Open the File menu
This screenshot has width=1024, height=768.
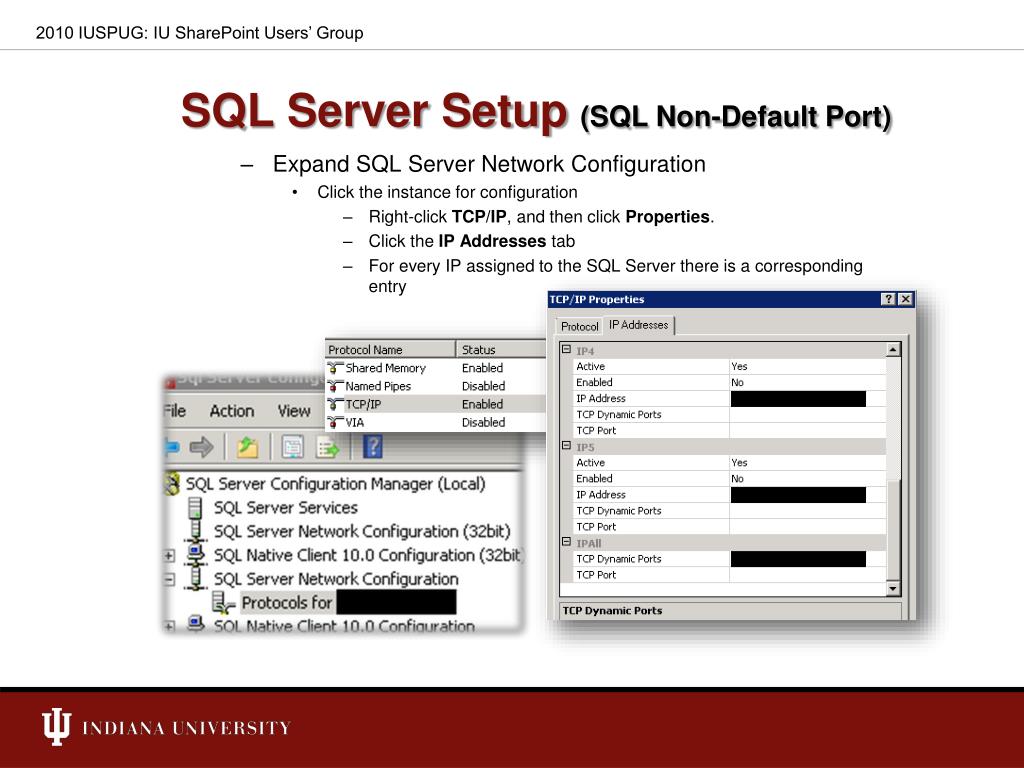[175, 411]
